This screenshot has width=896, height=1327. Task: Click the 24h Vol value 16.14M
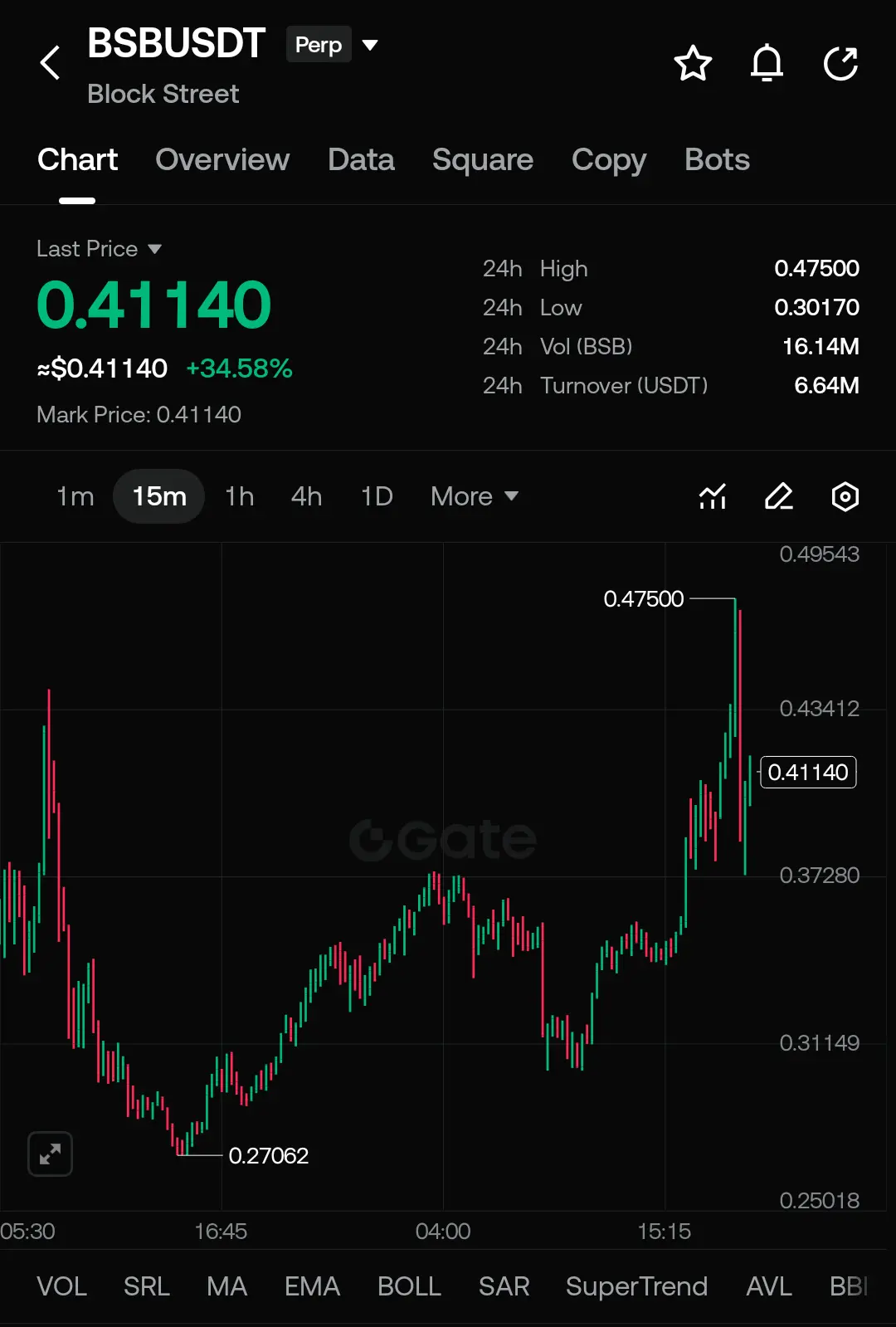click(x=821, y=346)
